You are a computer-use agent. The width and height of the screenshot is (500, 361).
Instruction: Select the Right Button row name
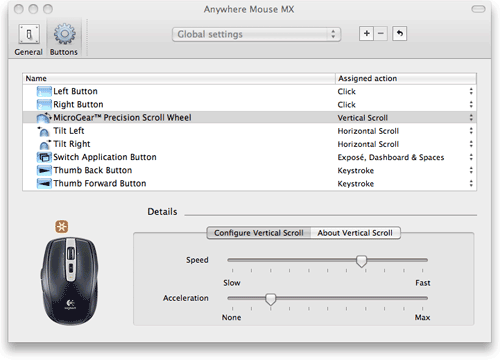(x=78, y=104)
